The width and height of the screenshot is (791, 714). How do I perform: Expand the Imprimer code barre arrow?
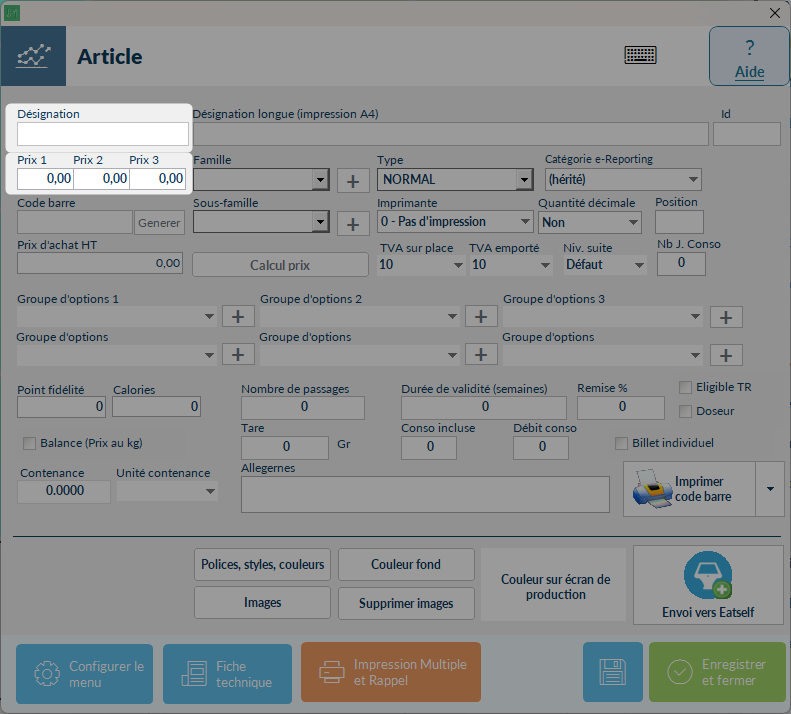(x=770, y=489)
